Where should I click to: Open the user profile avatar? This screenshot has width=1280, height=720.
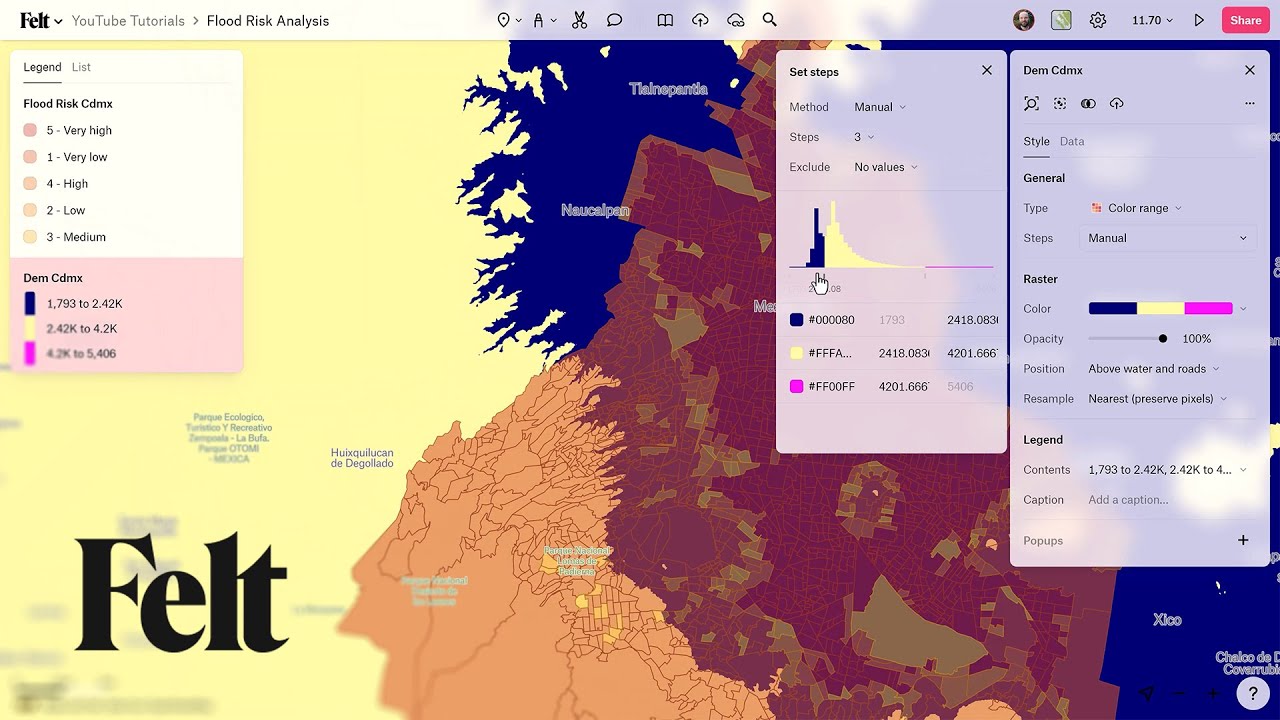(1023, 20)
